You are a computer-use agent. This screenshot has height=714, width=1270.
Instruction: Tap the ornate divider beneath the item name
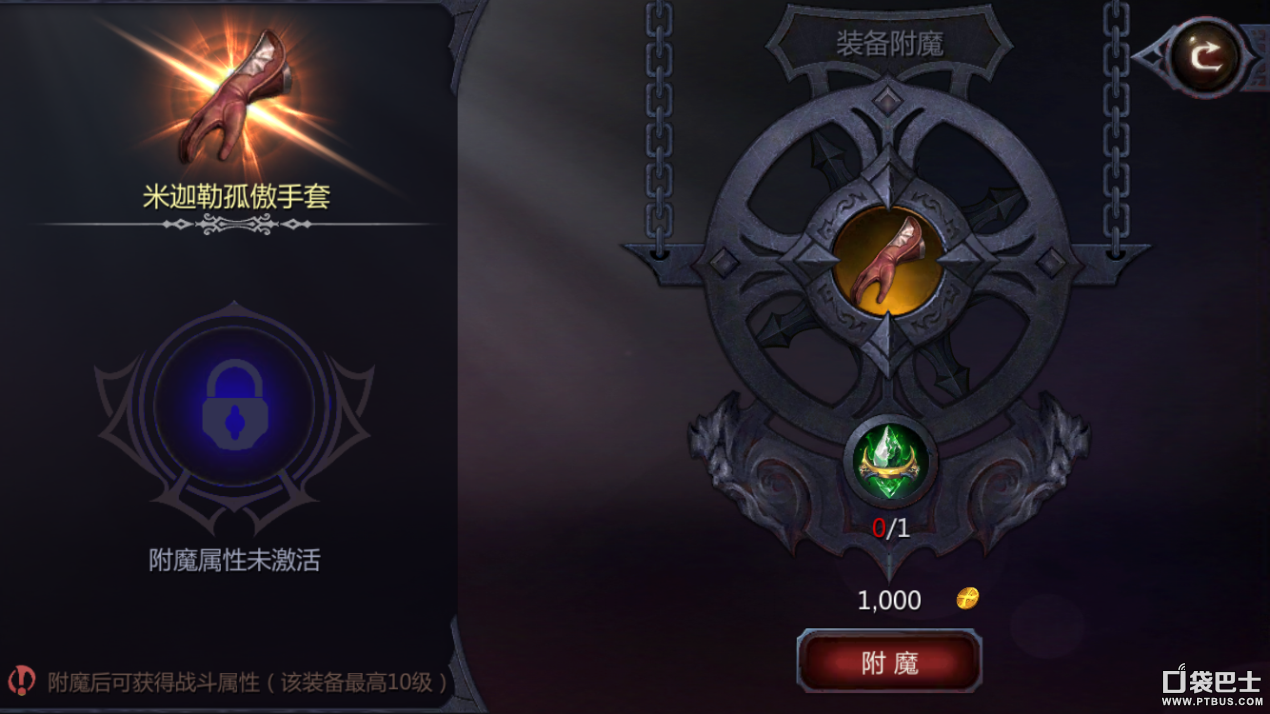pos(237,225)
